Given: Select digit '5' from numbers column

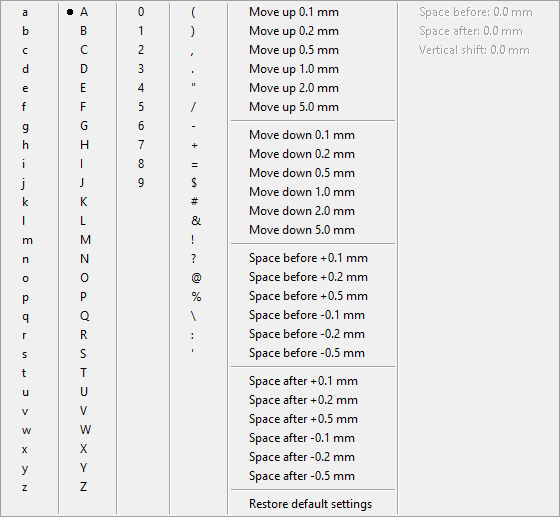Looking at the screenshot, I should (143, 107).
